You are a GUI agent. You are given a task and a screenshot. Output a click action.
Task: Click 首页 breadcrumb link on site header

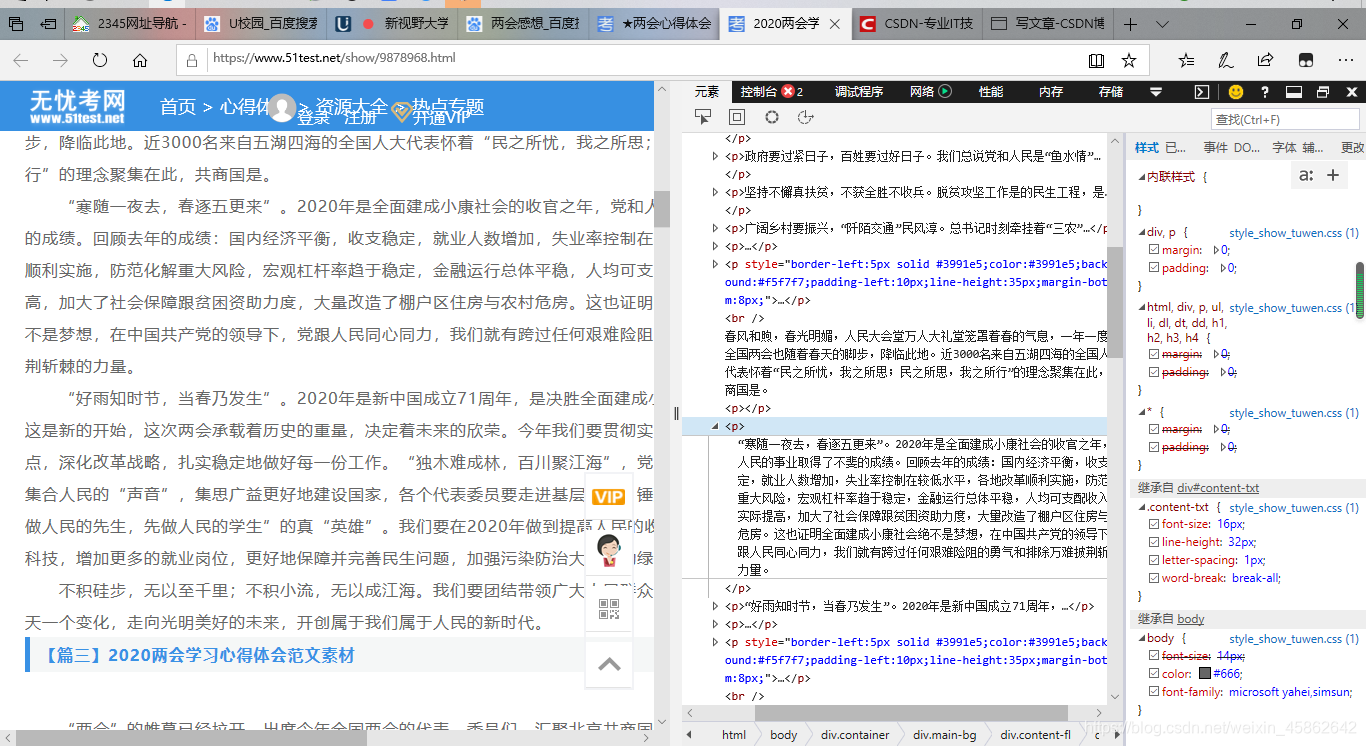[178, 107]
